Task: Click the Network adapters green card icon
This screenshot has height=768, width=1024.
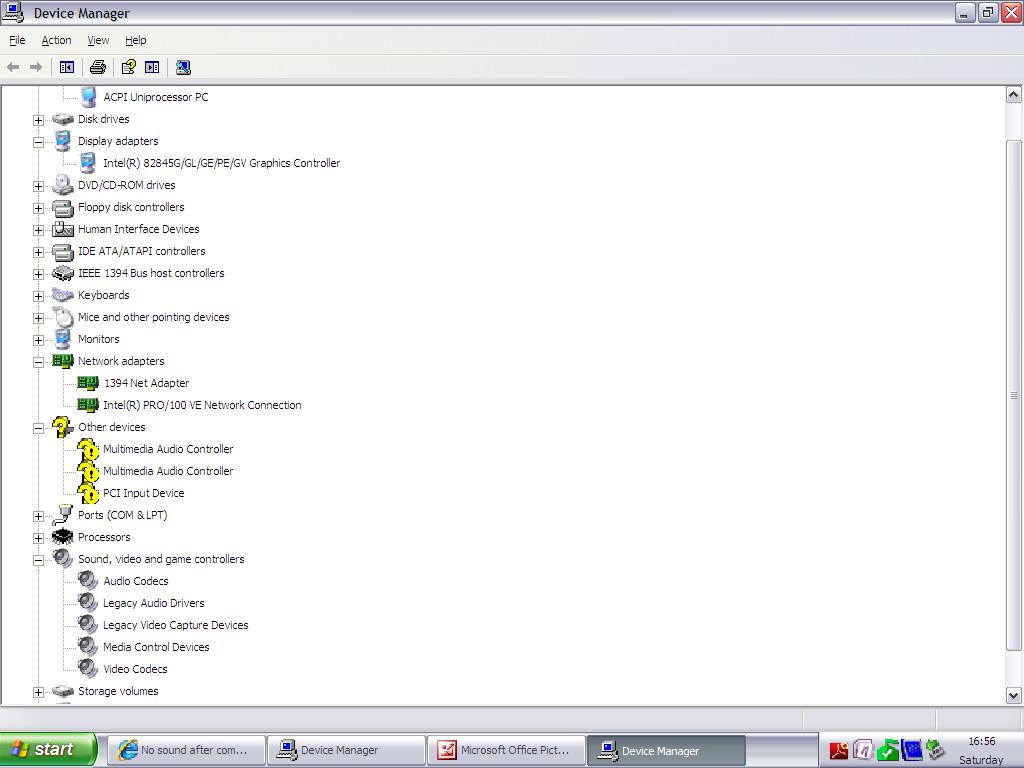Action: pos(63,360)
